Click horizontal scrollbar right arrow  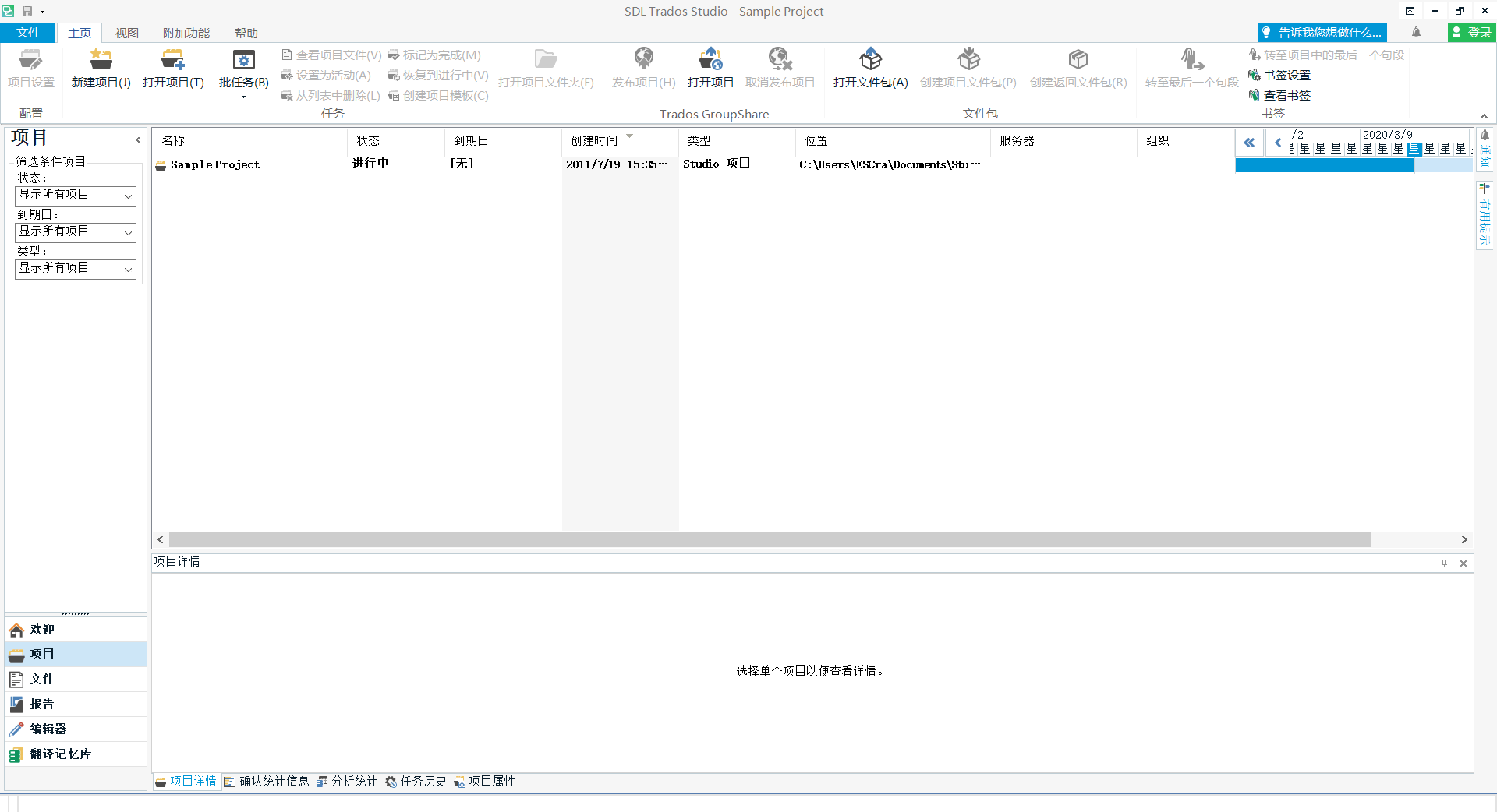pyautogui.click(x=1464, y=540)
